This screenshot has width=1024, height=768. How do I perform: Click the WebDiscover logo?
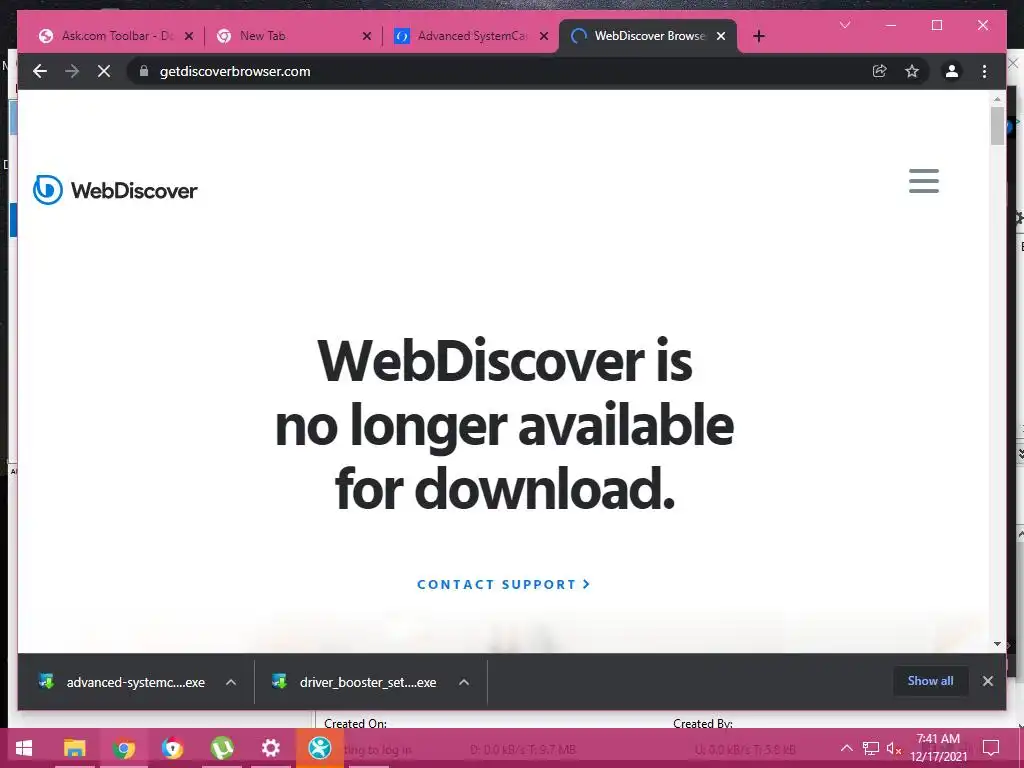pos(115,190)
